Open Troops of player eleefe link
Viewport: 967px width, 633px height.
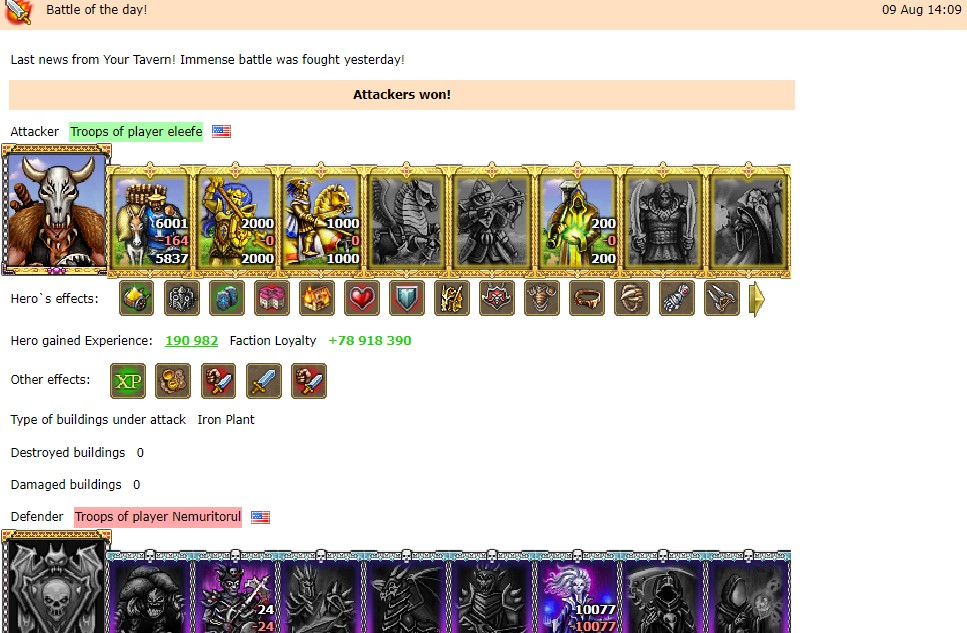pyautogui.click(x=136, y=131)
